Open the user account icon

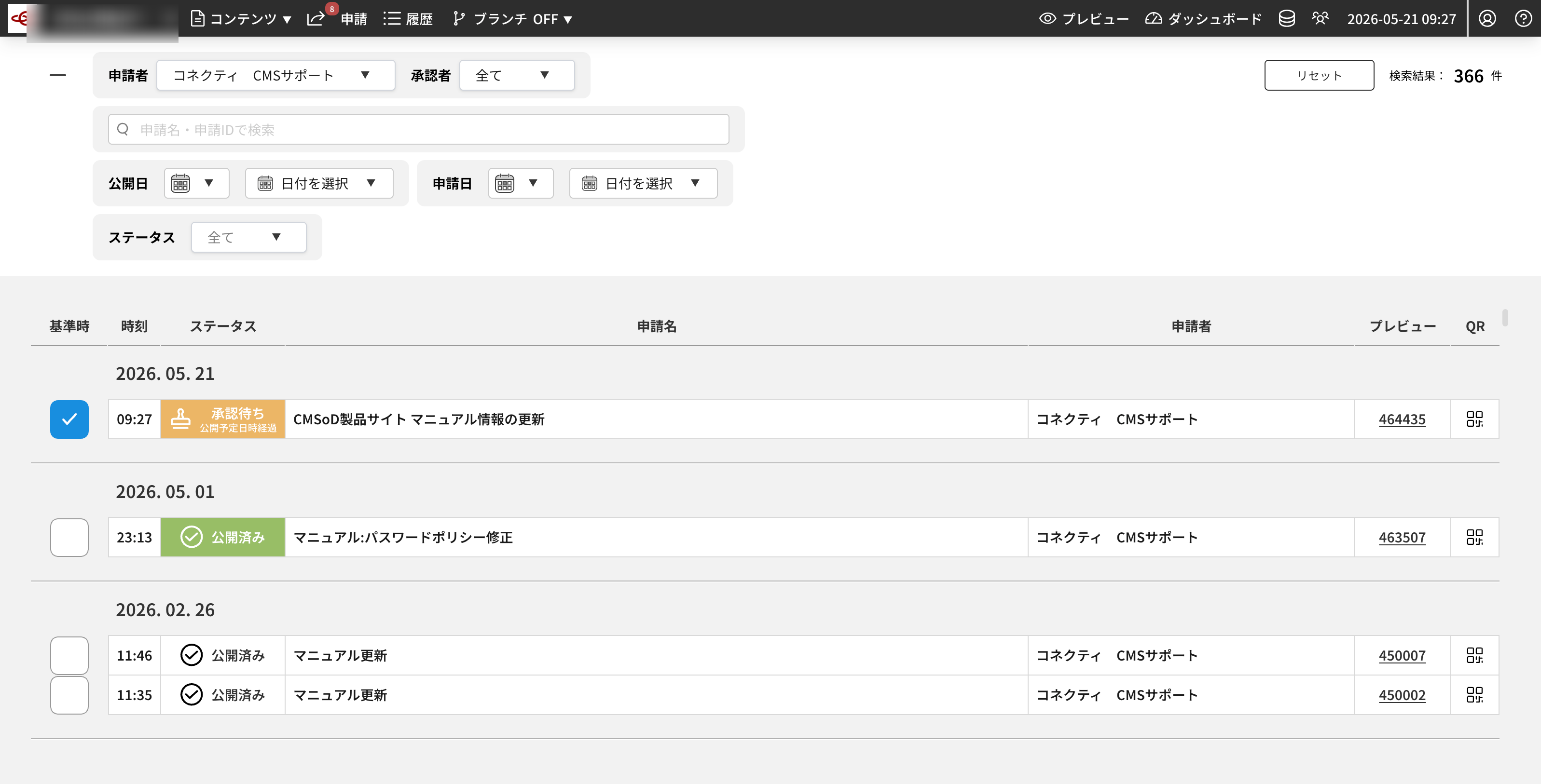click(1487, 18)
